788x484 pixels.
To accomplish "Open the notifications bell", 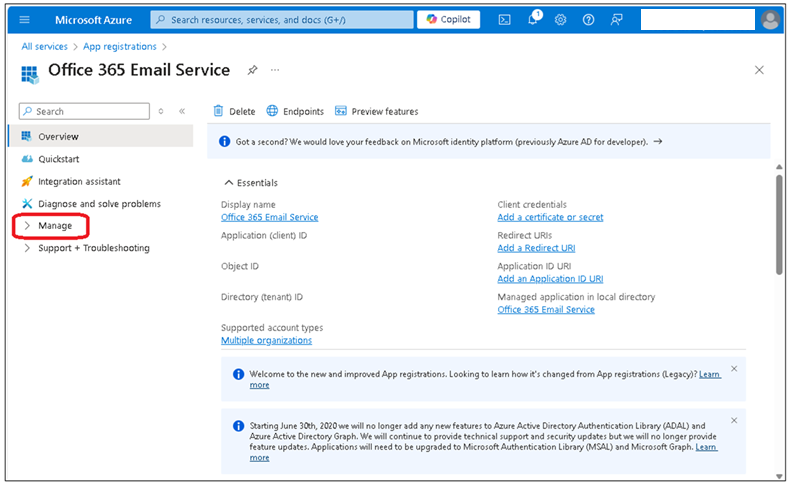I will click(x=533, y=19).
